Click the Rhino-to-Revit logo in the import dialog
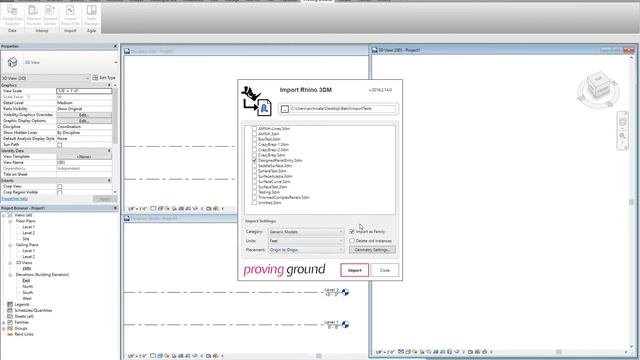 [x=256, y=101]
